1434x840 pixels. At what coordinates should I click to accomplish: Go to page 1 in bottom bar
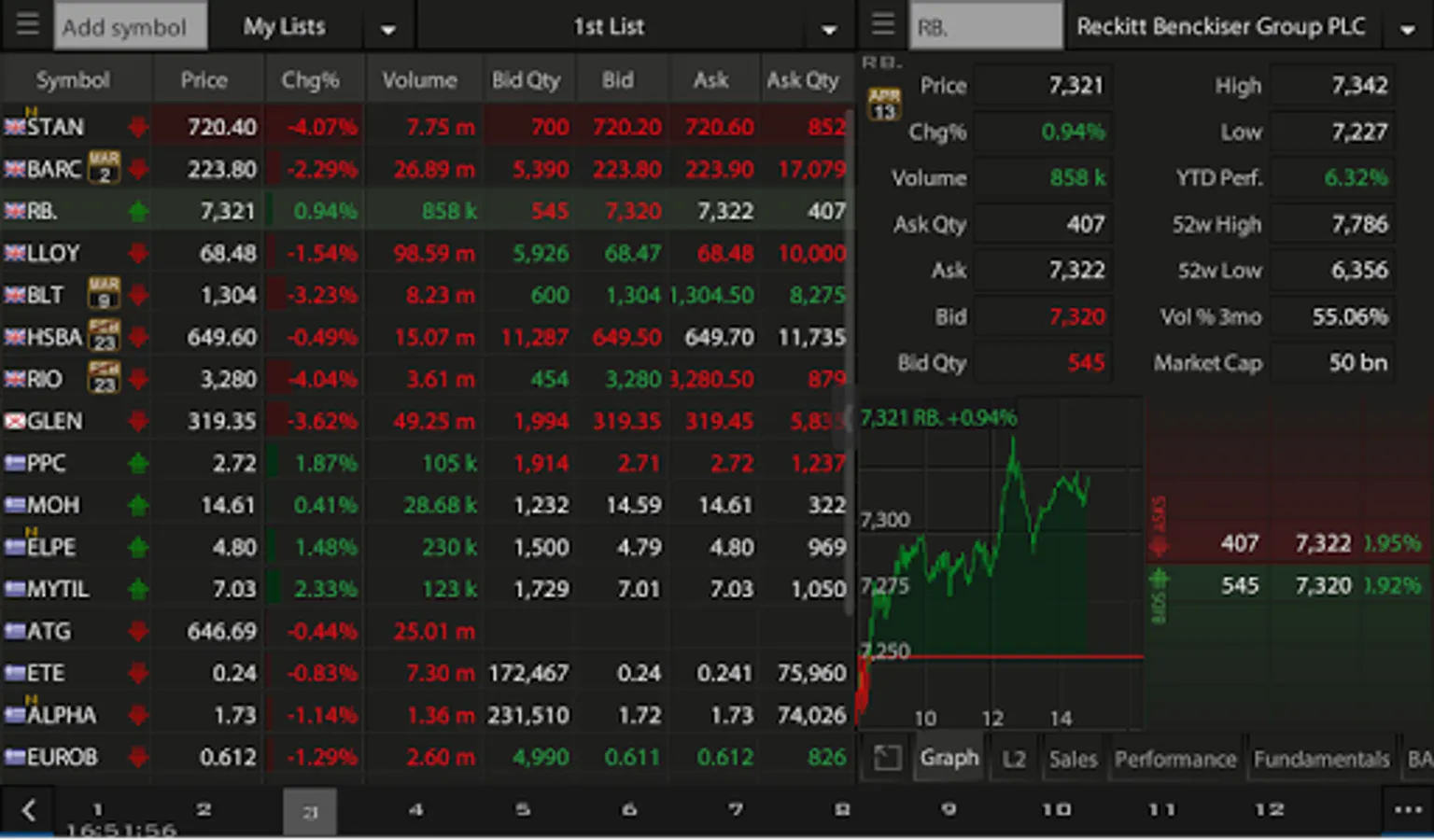(x=98, y=809)
